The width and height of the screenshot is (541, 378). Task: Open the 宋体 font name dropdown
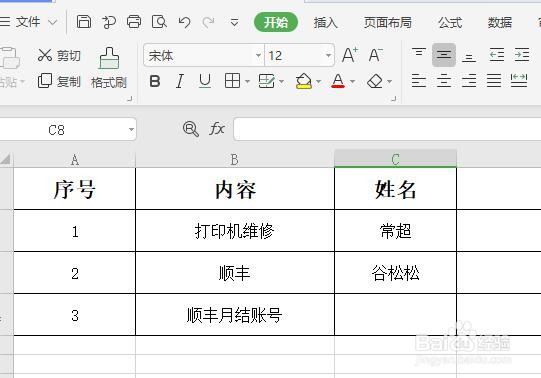click(258, 55)
